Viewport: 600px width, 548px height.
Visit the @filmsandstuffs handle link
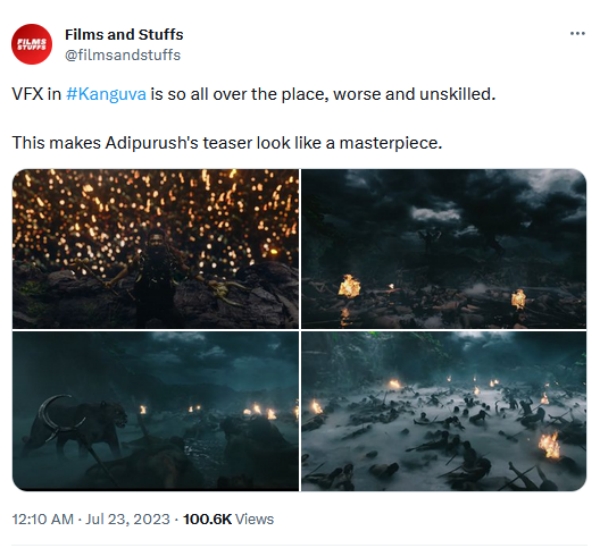122,55
